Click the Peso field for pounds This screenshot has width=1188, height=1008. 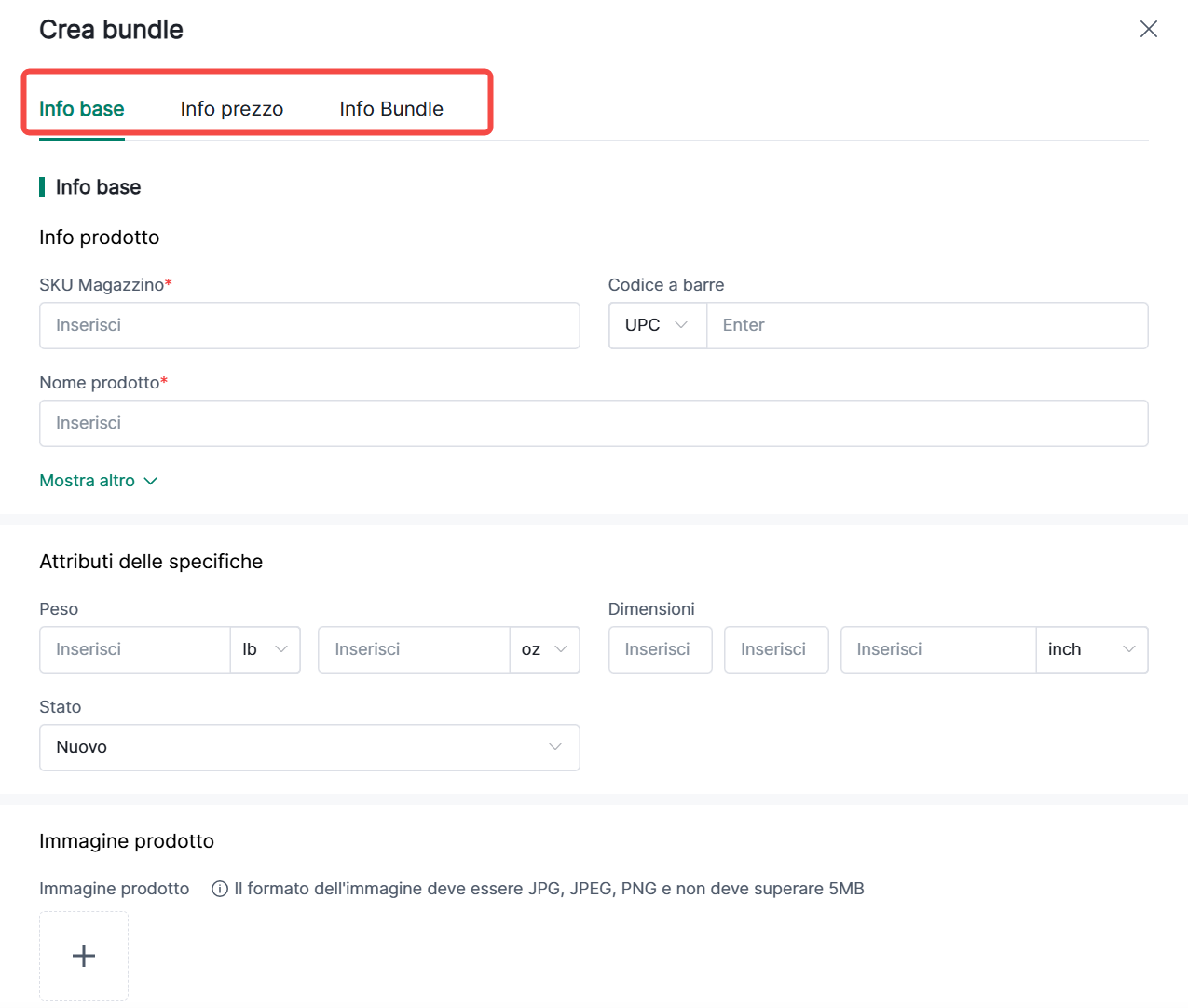point(135,649)
